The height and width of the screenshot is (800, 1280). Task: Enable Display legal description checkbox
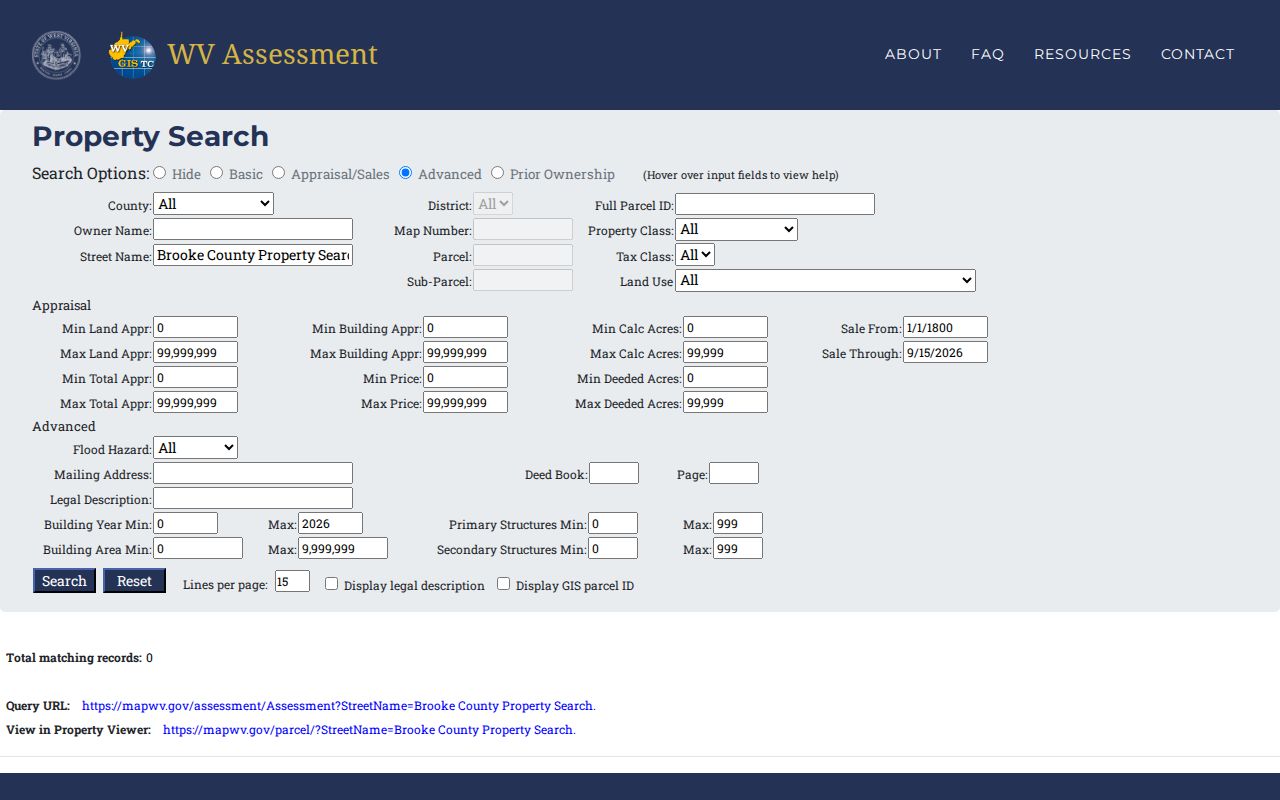[332, 584]
